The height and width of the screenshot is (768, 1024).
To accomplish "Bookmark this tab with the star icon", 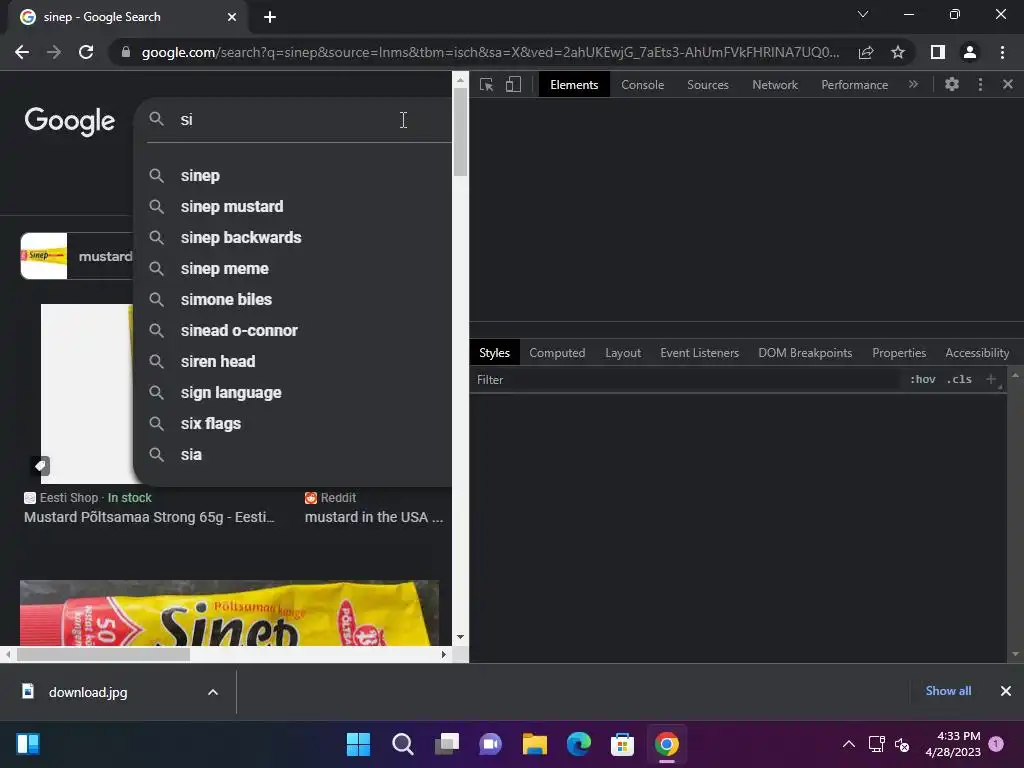I will (898, 52).
